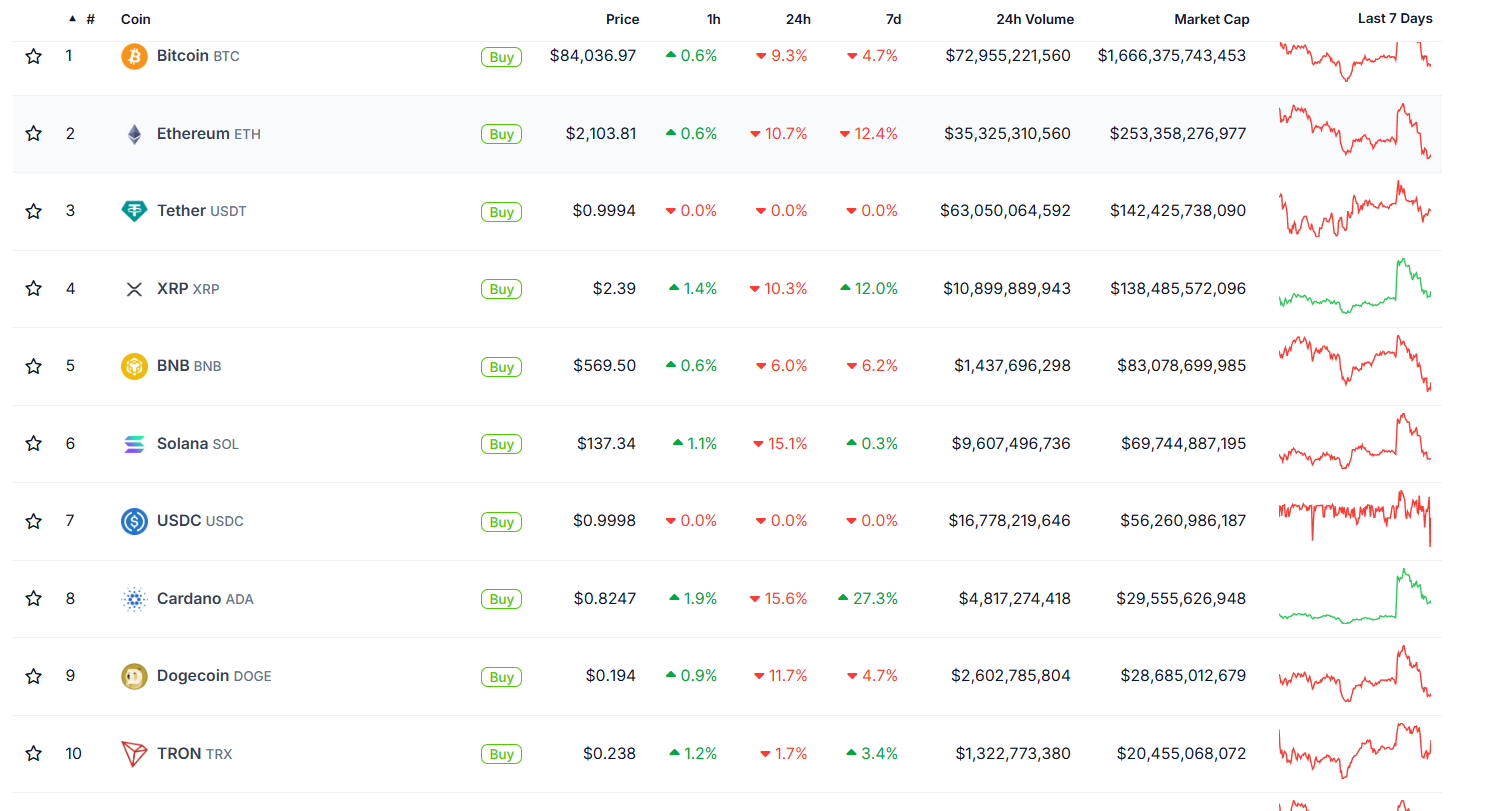Screen dimensions: 1485x811
Task: Click the Dogecoin logo icon
Action: 134,677
